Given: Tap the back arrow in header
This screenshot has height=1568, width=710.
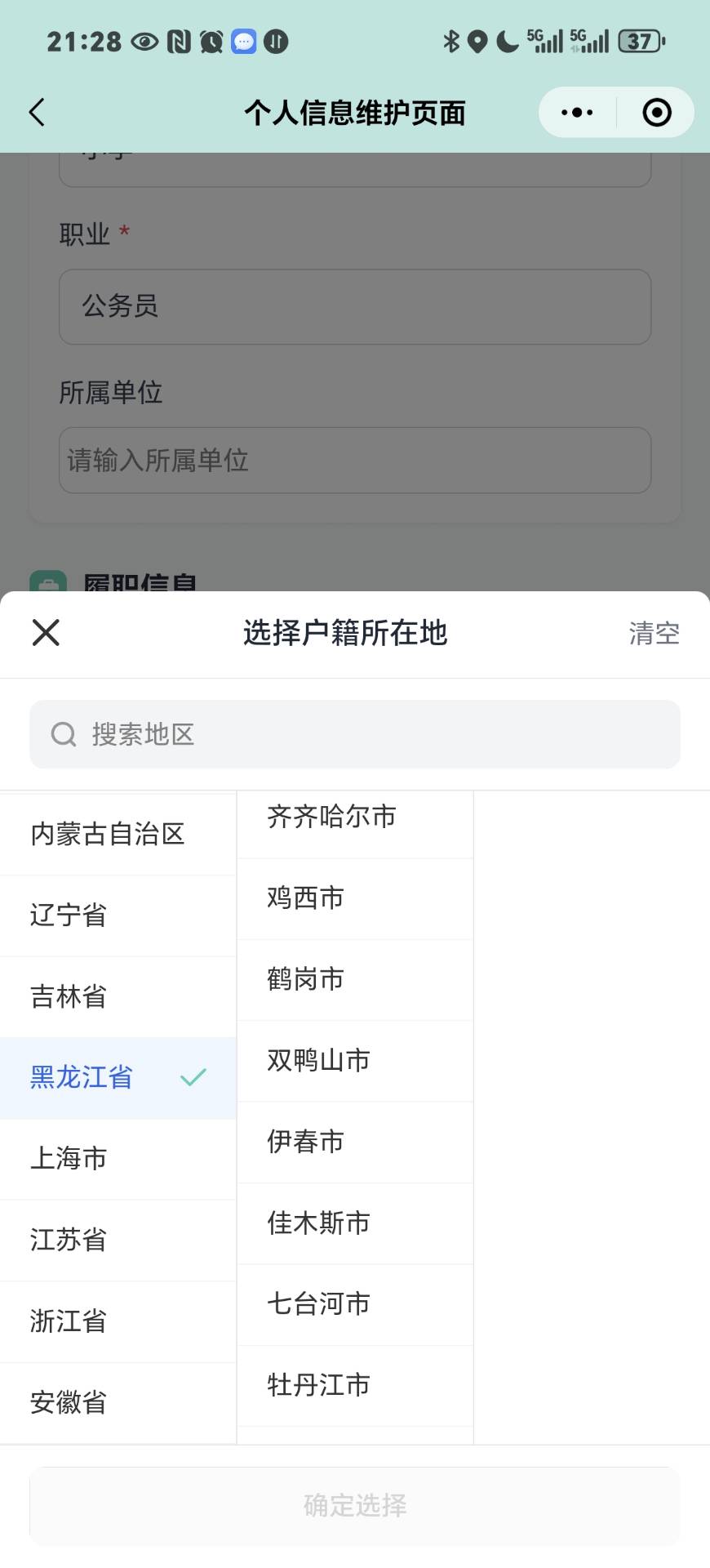Looking at the screenshot, I should [38, 113].
